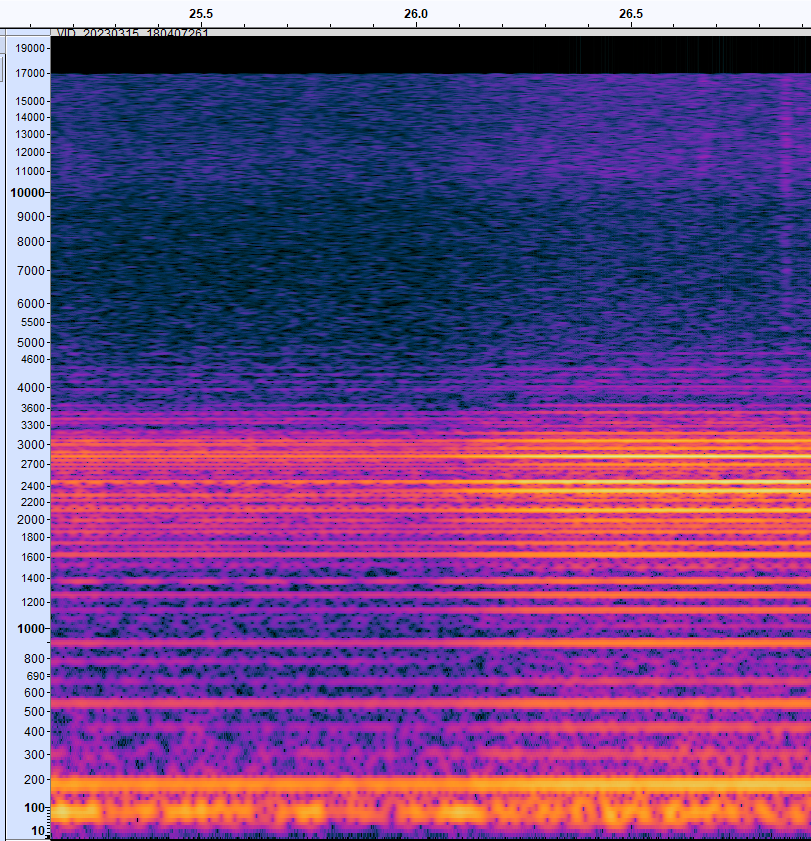Click the 600 frequency scale label
The height and width of the screenshot is (841, 811).
click(35, 693)
